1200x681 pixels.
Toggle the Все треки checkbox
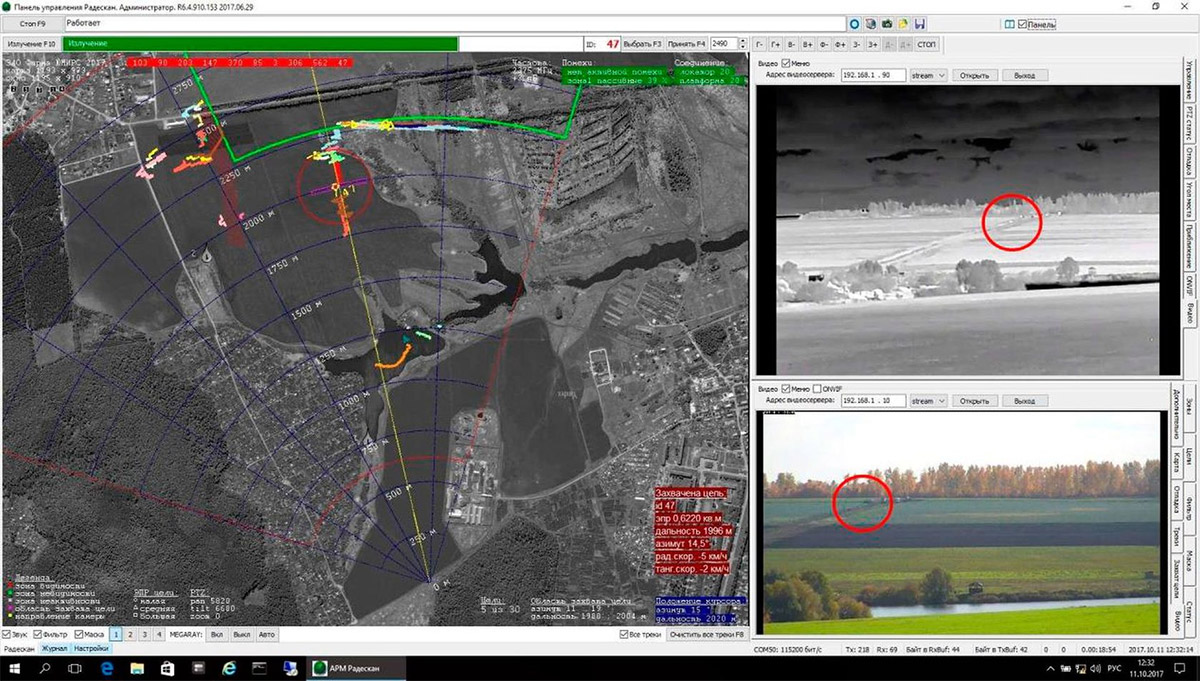pos(624,635)
